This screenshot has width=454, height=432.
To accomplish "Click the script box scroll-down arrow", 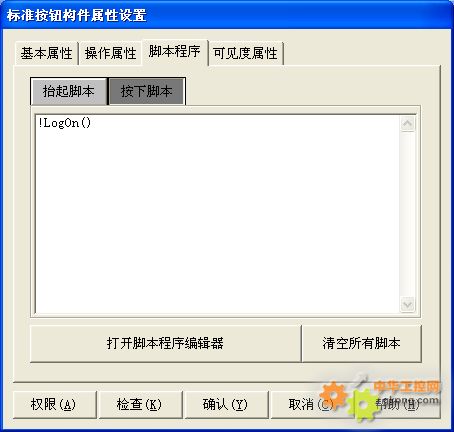I will click(x=407, y=305).
